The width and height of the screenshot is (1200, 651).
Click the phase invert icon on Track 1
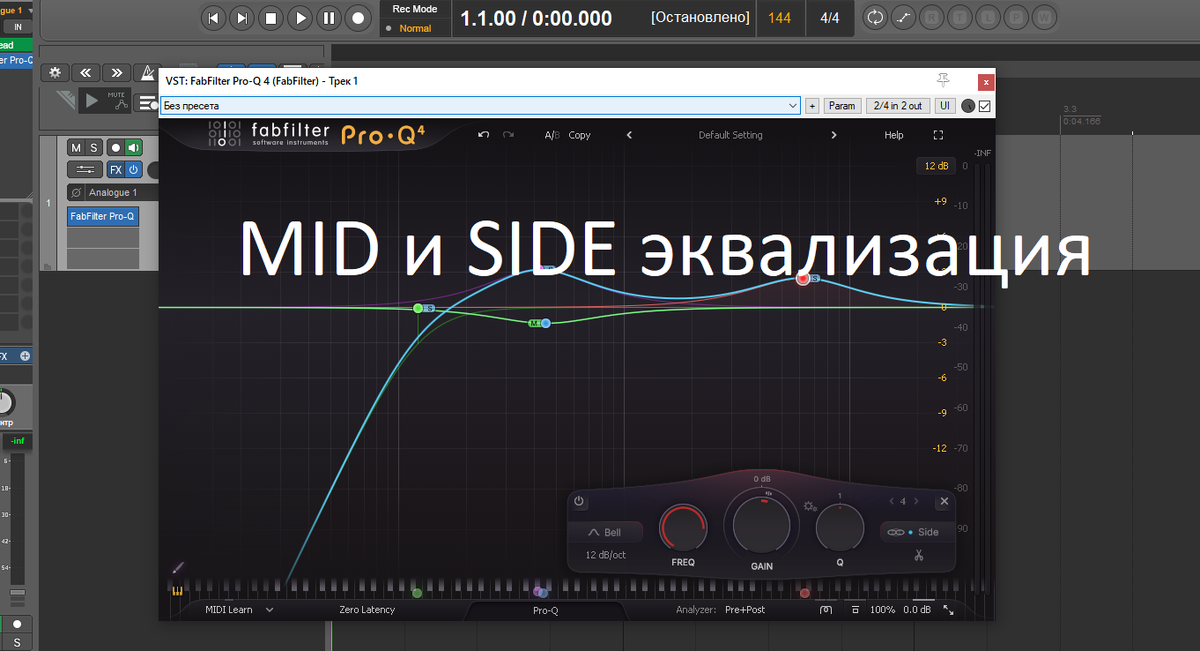click(x=76, y=192)
